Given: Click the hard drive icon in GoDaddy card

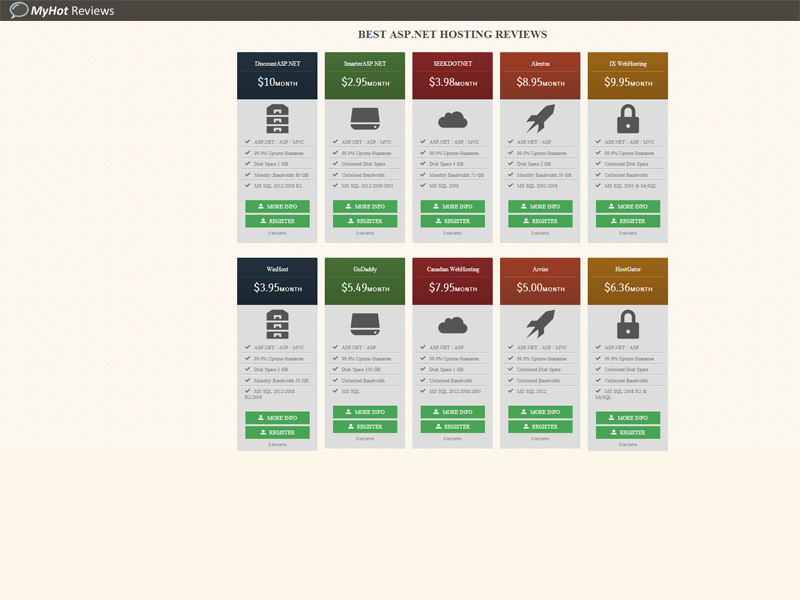Looking at the screenshot, I should point(365,324).
